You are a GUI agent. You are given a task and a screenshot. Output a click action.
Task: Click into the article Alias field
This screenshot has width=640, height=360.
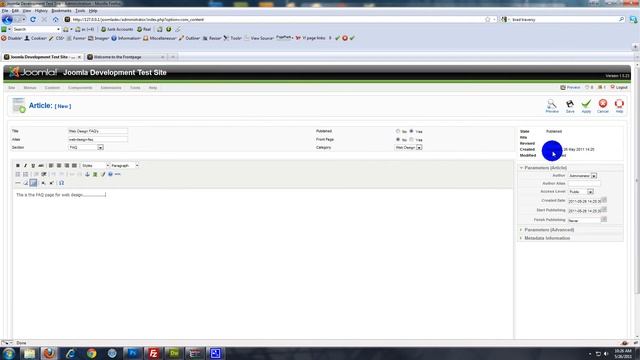98,139
